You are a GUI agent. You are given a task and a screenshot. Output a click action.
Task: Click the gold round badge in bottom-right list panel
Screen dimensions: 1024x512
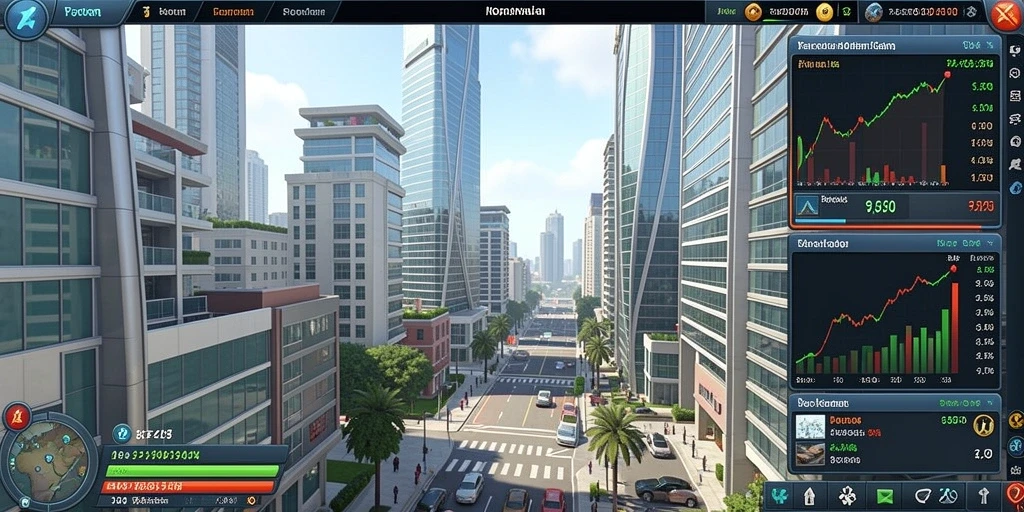(x=984, y=425)
